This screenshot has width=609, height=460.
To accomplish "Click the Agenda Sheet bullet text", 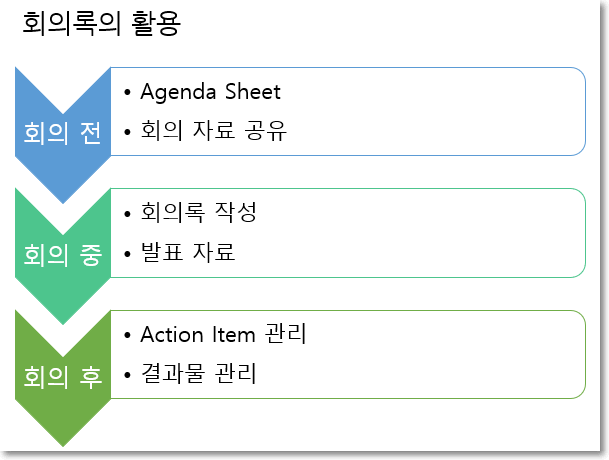I will (x=210, y=92).
